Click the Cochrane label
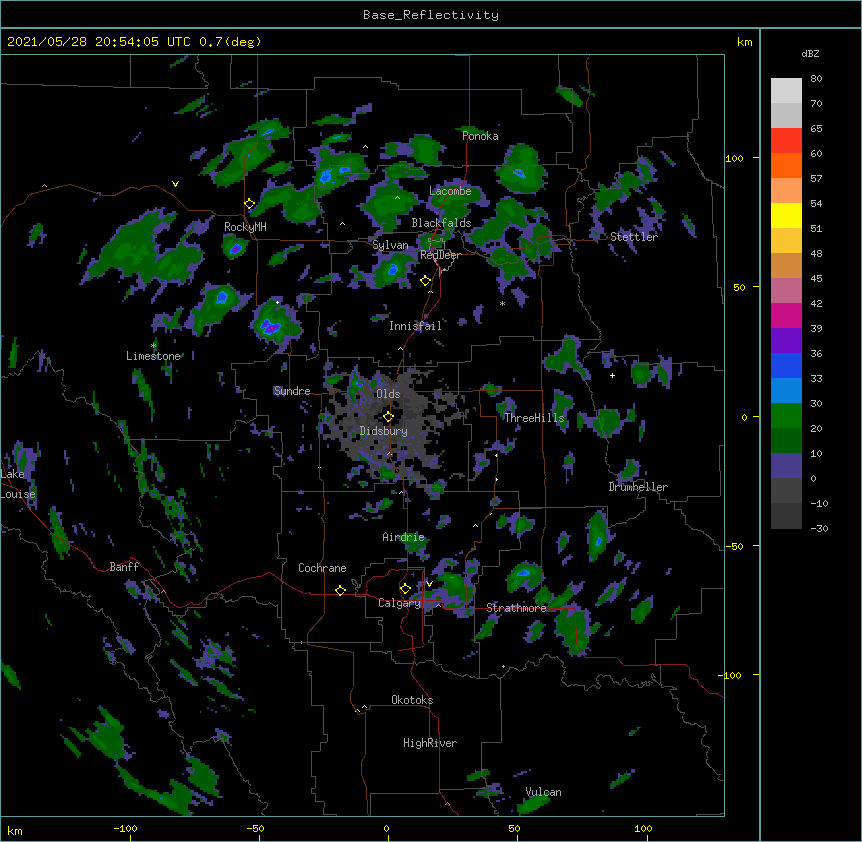 [x=322, y=568]
